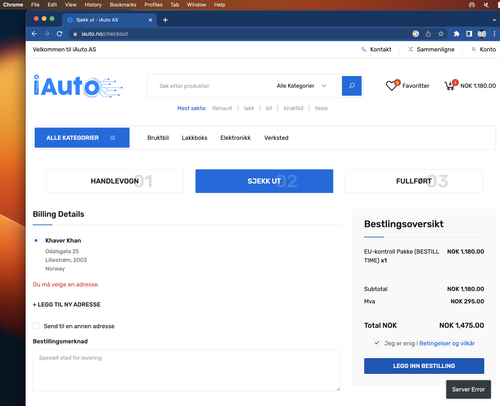
Task: Click the Chrome profile avatar icon
Action: (482, 34)
